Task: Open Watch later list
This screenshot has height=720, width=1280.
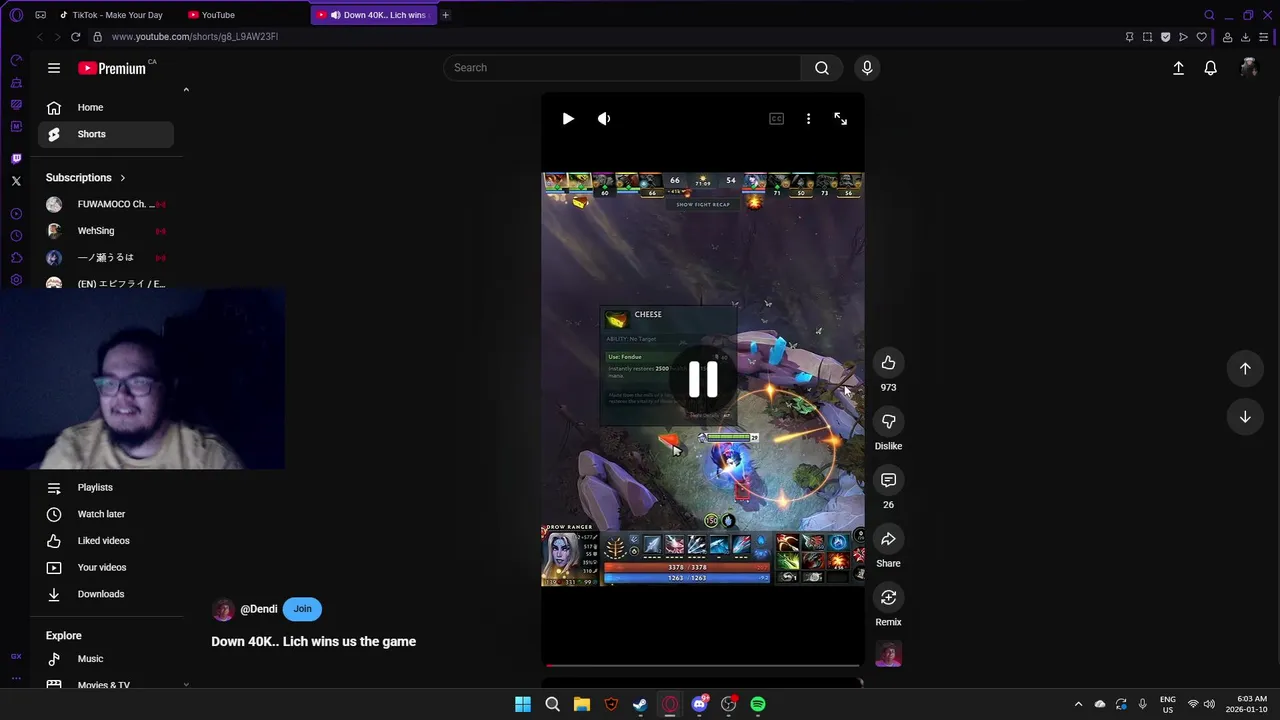Action: (106, 514)
